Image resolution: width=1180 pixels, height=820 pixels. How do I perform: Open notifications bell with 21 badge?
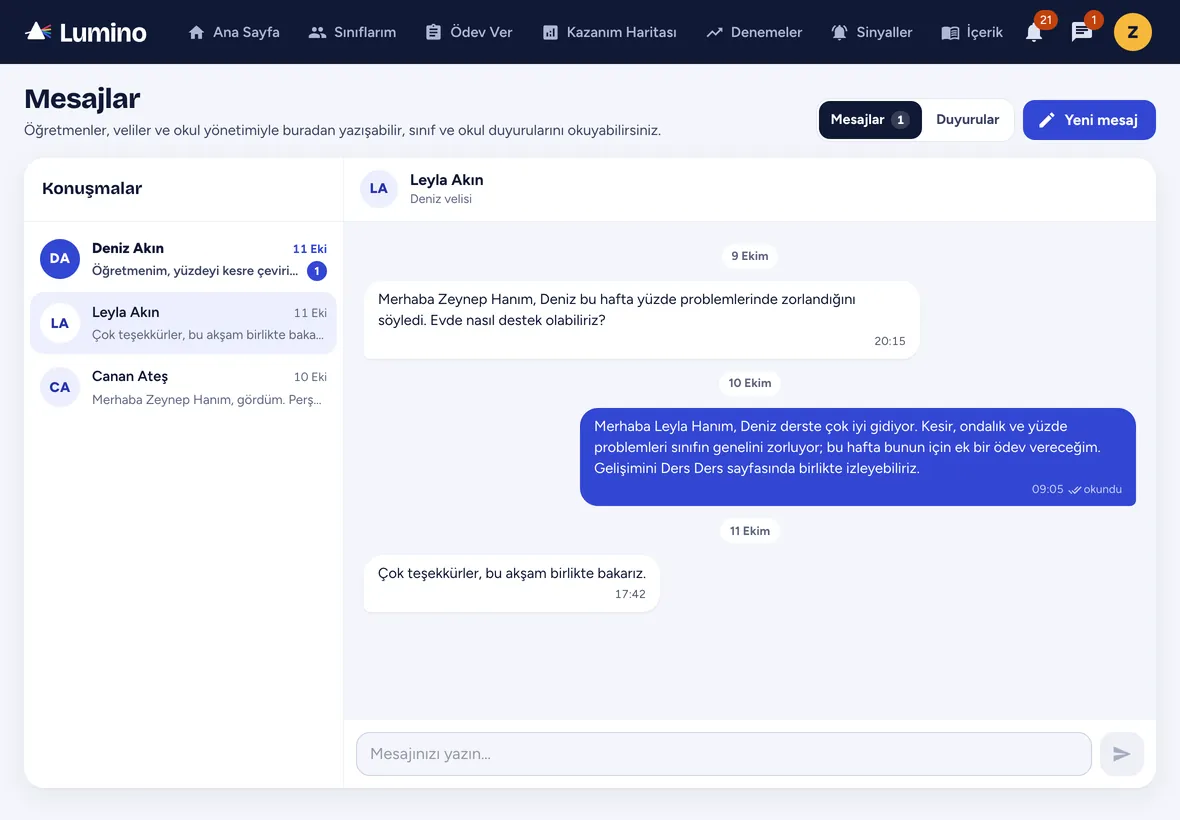(x=1034, y=32)
